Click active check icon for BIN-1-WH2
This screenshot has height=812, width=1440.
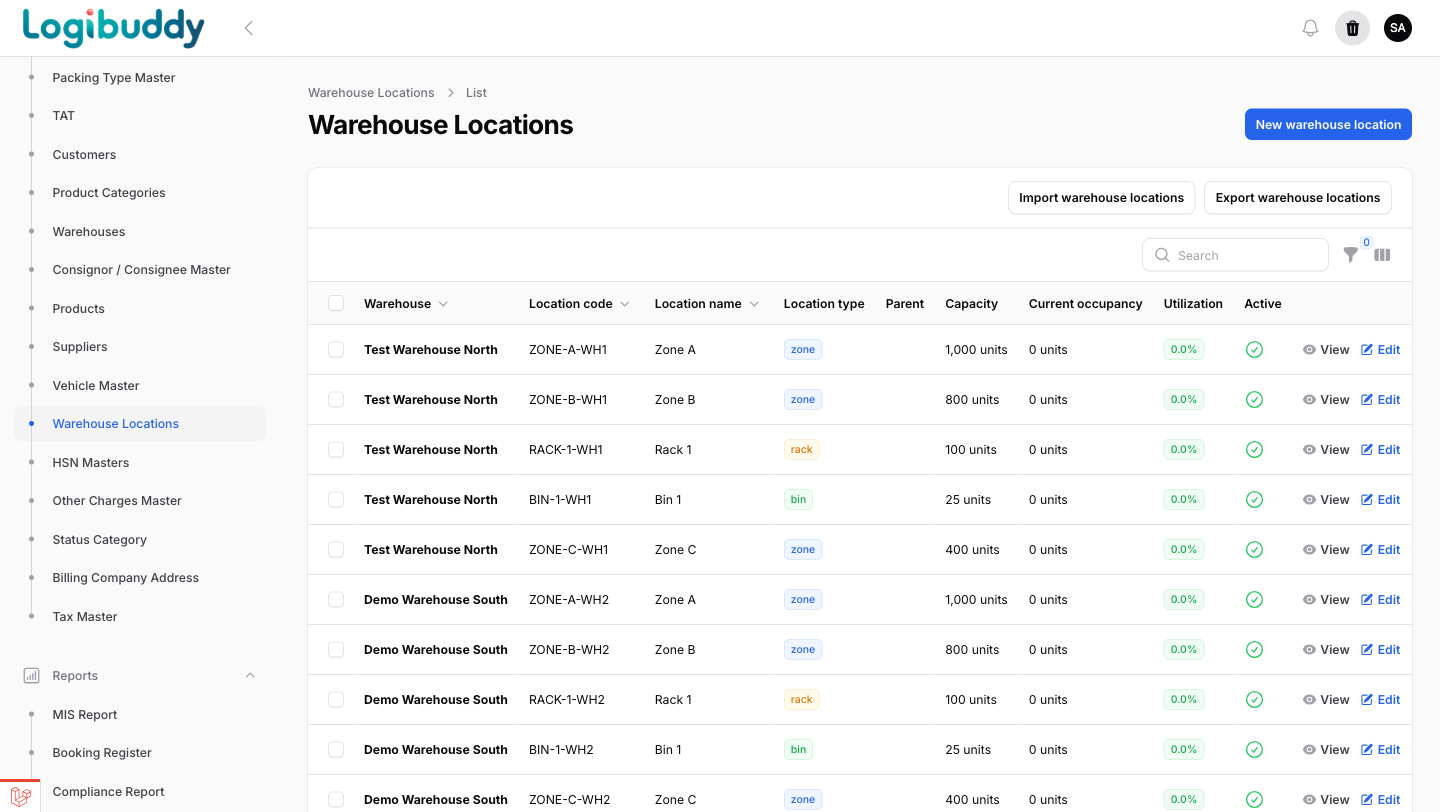click(x=1254, y=750)
